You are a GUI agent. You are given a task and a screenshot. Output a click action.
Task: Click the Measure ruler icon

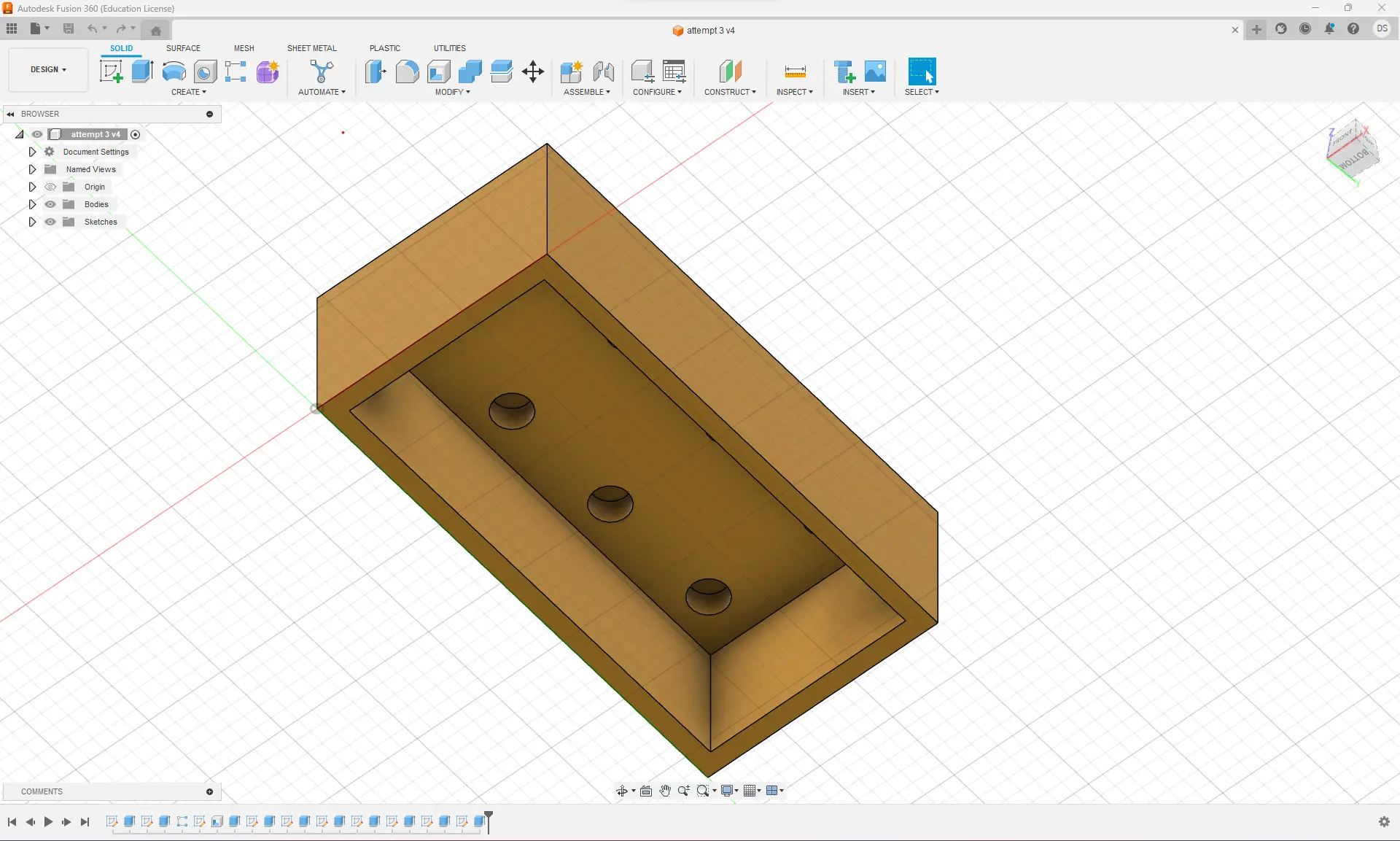[x=795, y=71]
